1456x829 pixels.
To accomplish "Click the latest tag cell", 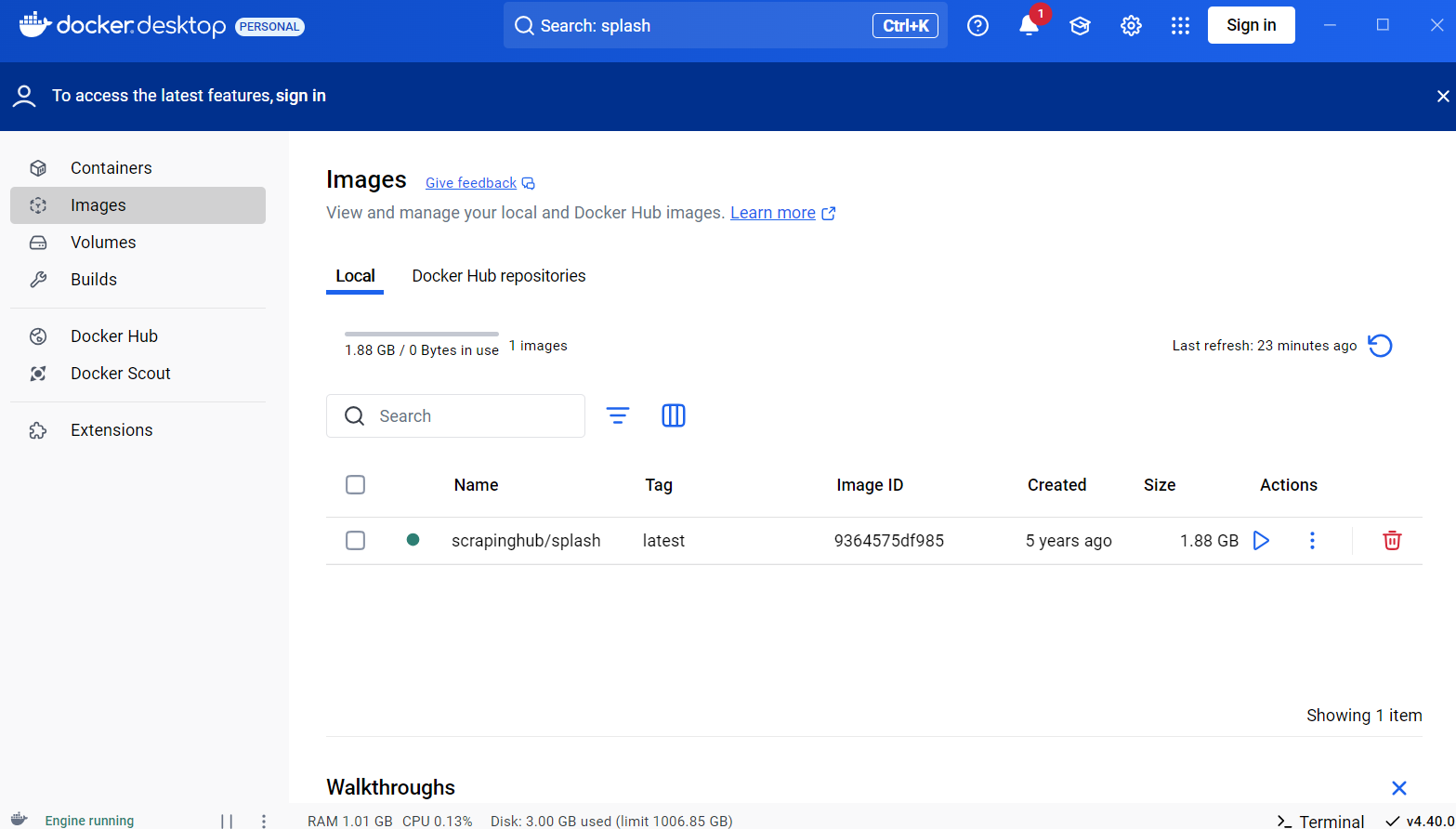I will pos(663,541).
